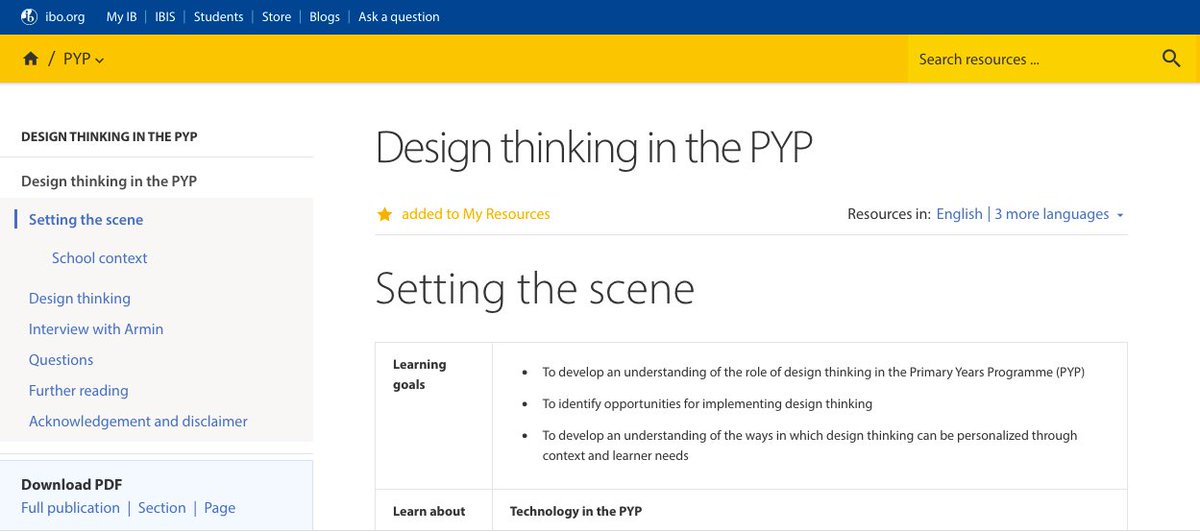
Task: Open Store in top navigation
Action: (x=277, y=17)
